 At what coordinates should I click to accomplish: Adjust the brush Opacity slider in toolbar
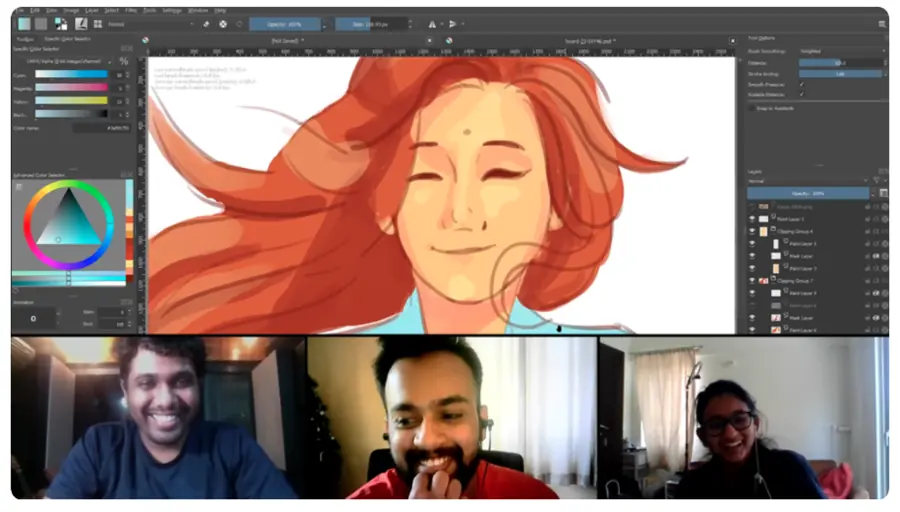(x=285, y=24)
